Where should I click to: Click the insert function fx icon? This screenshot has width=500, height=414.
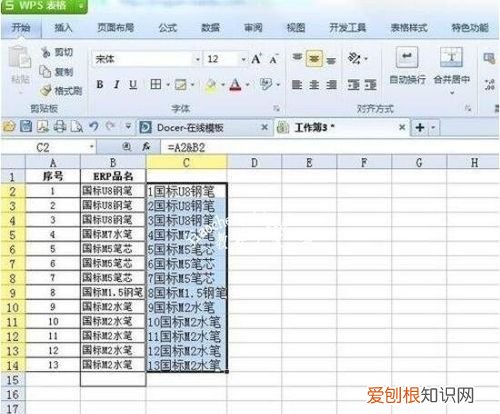click(146, 147)
